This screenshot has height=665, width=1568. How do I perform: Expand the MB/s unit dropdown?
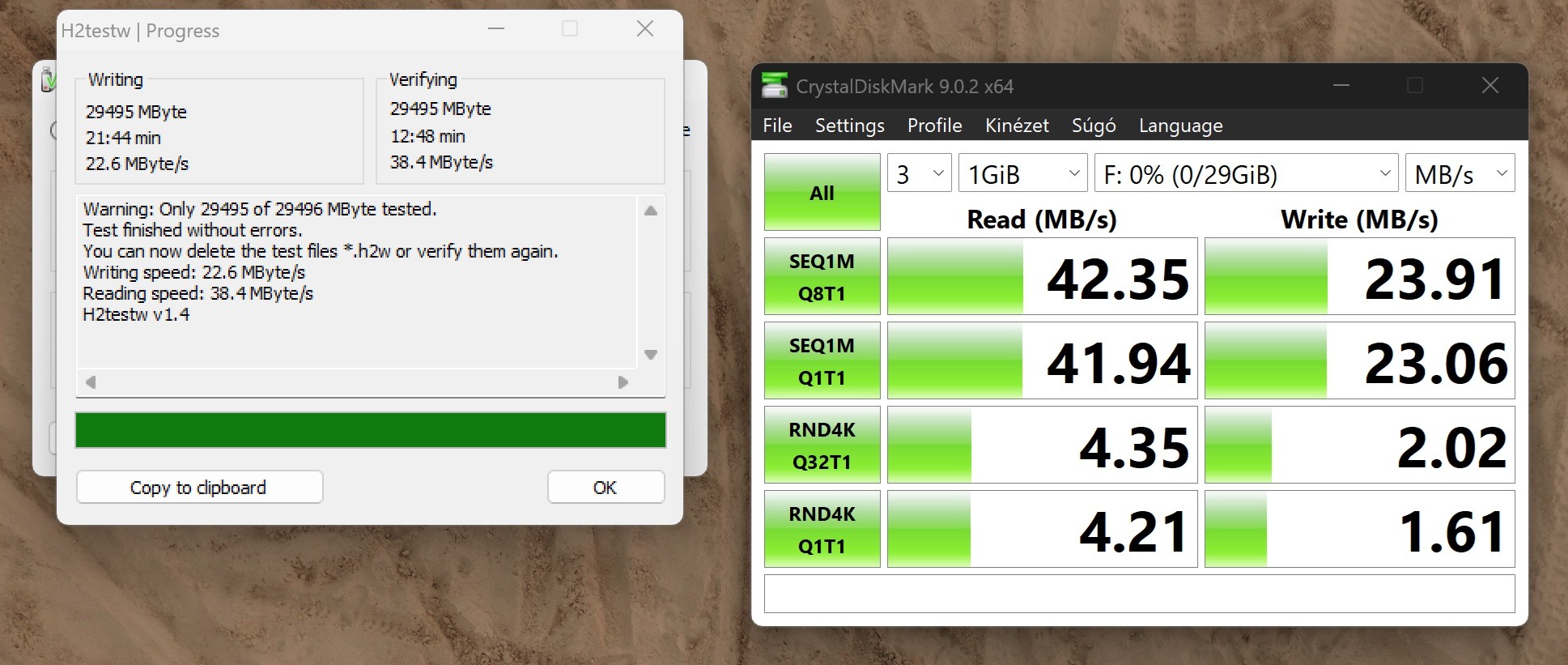click(x=1460, y=173)
